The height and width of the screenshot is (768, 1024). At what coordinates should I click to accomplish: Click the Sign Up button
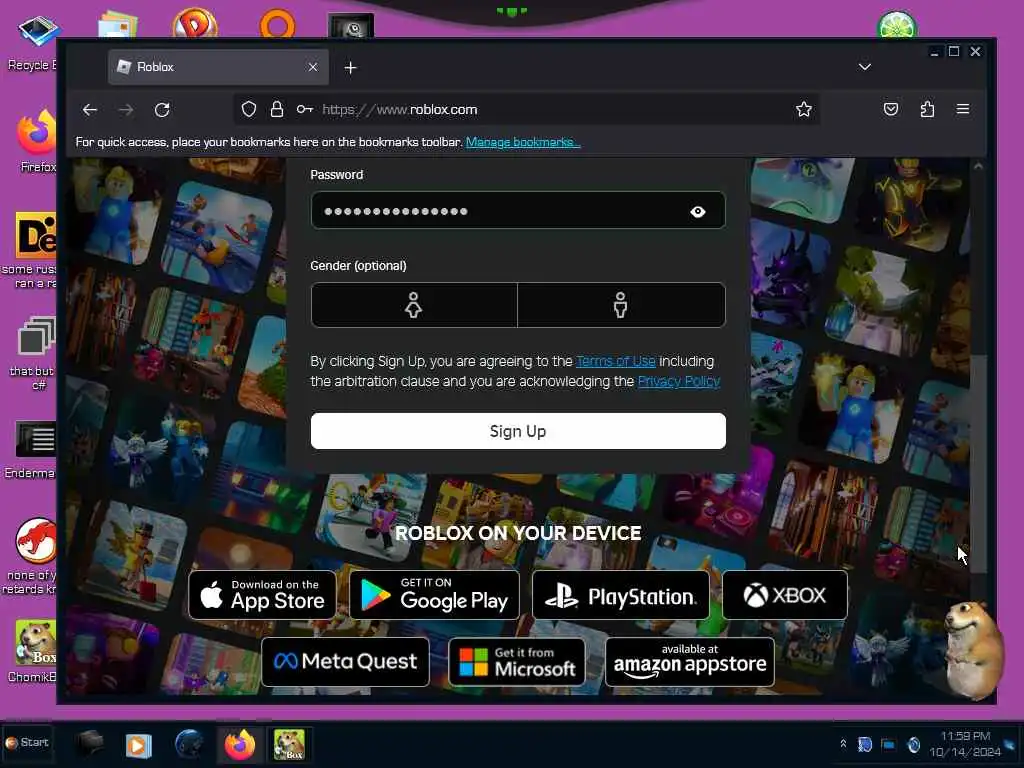[518, 431]
